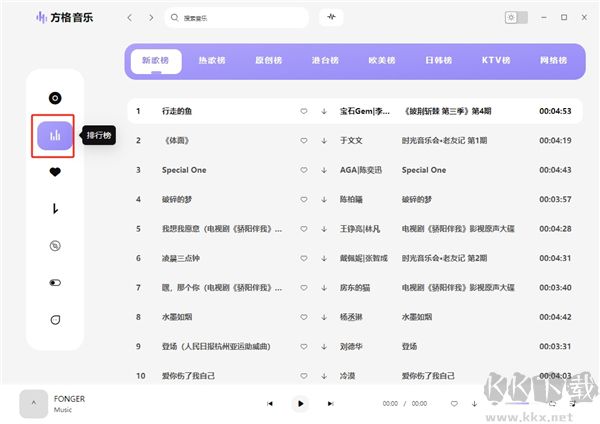
Task: Click the circular record sidebar icon
Action: pyautogui.click(x=55, y=246)
